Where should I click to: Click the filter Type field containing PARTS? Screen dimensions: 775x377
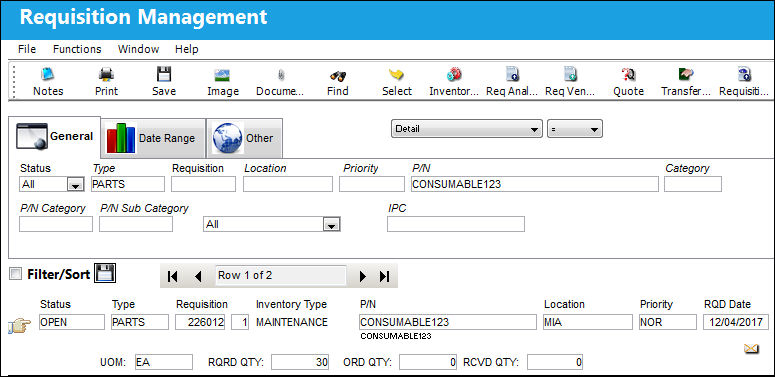[128, 184]
